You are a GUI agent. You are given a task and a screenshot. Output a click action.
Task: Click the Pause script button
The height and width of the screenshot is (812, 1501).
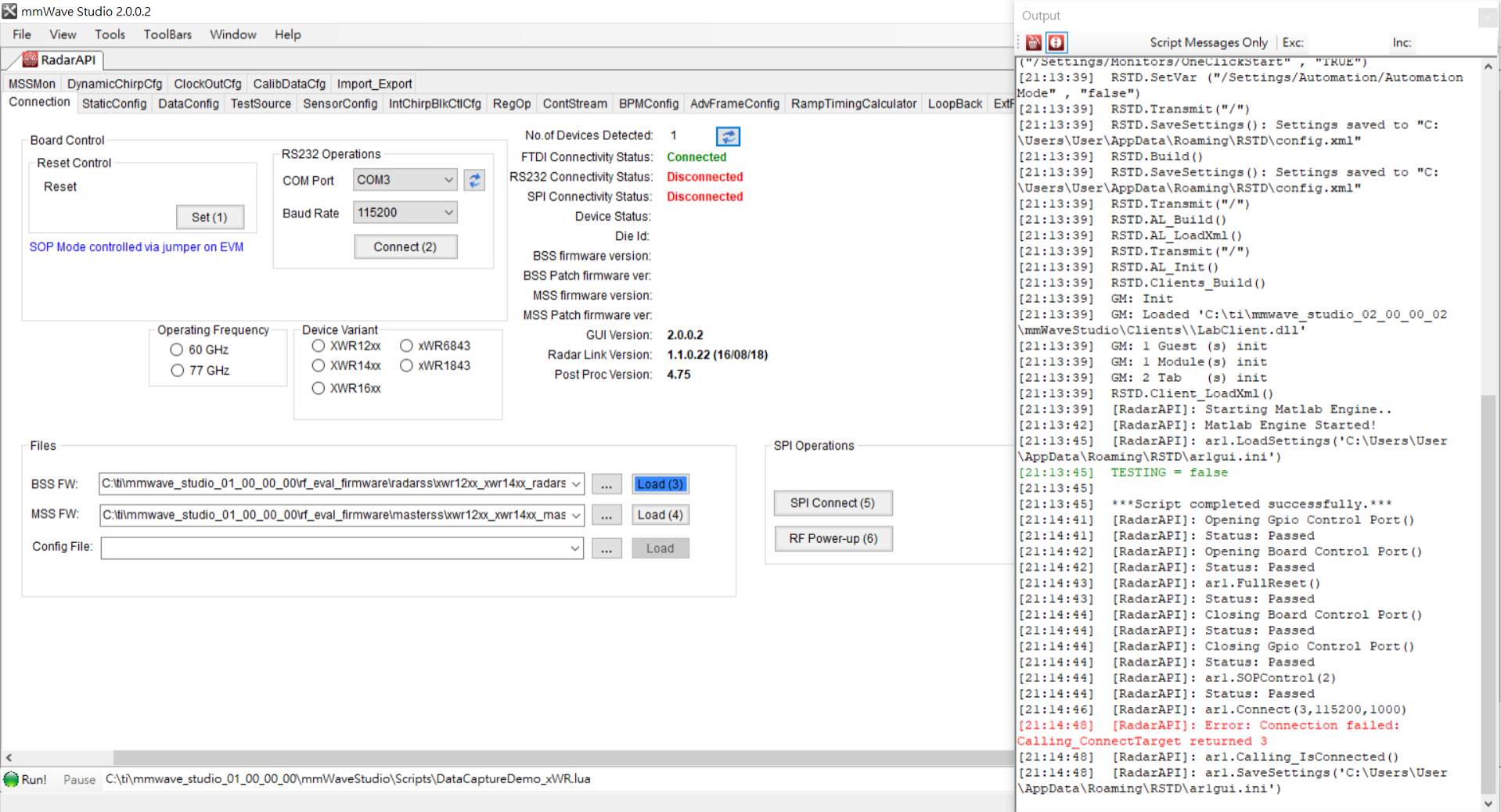point(79,780)
